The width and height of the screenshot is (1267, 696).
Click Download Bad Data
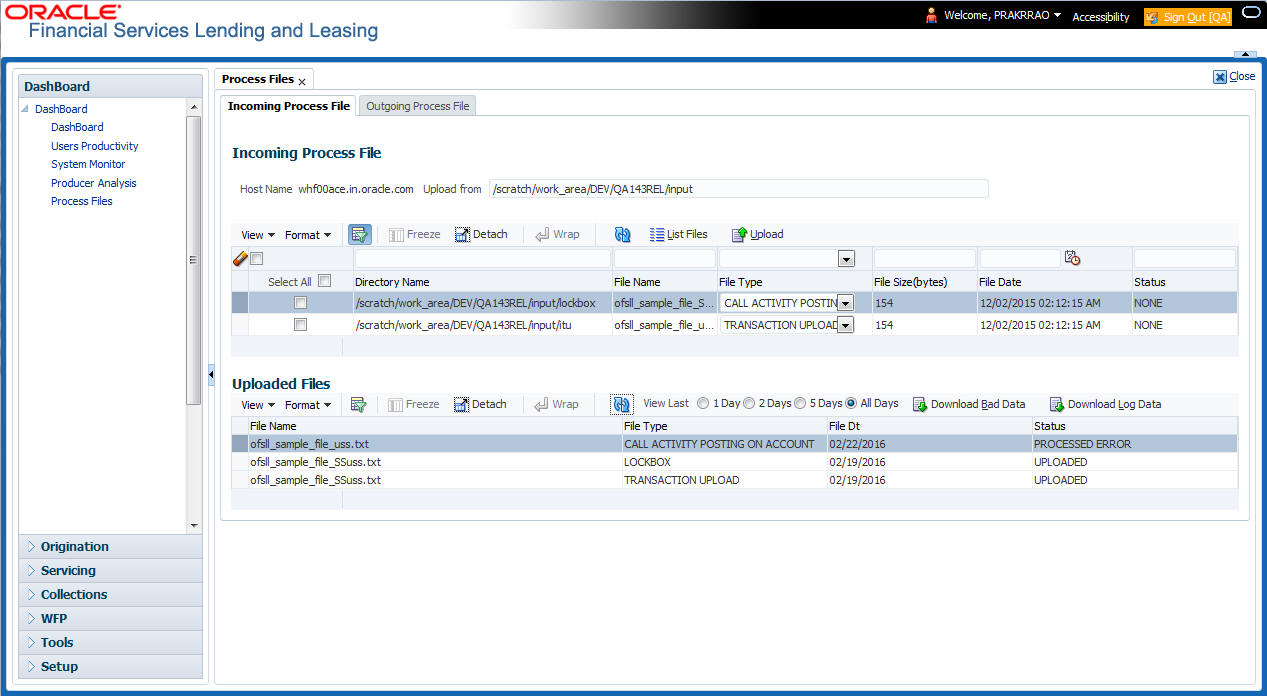968,404
